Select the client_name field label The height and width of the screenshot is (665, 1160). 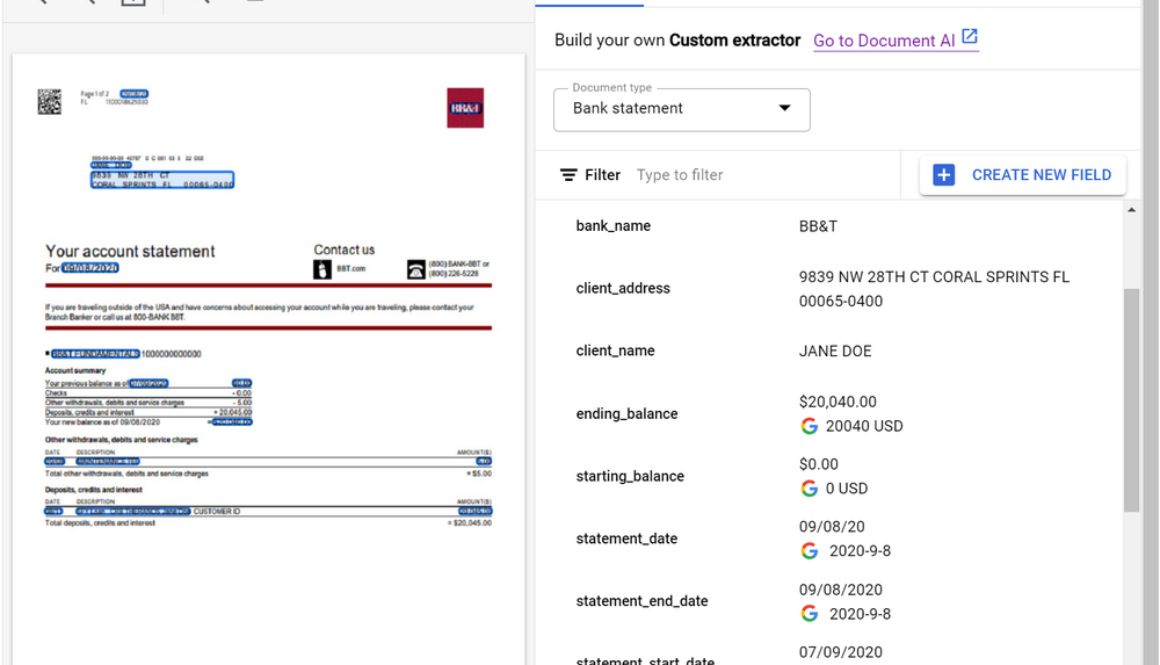[615, 351]
